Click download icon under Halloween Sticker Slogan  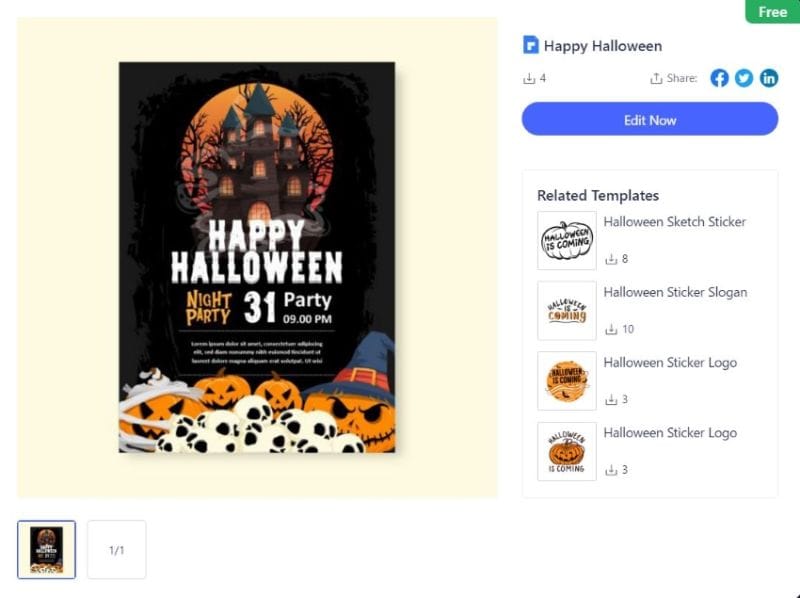tap(611, 329)
